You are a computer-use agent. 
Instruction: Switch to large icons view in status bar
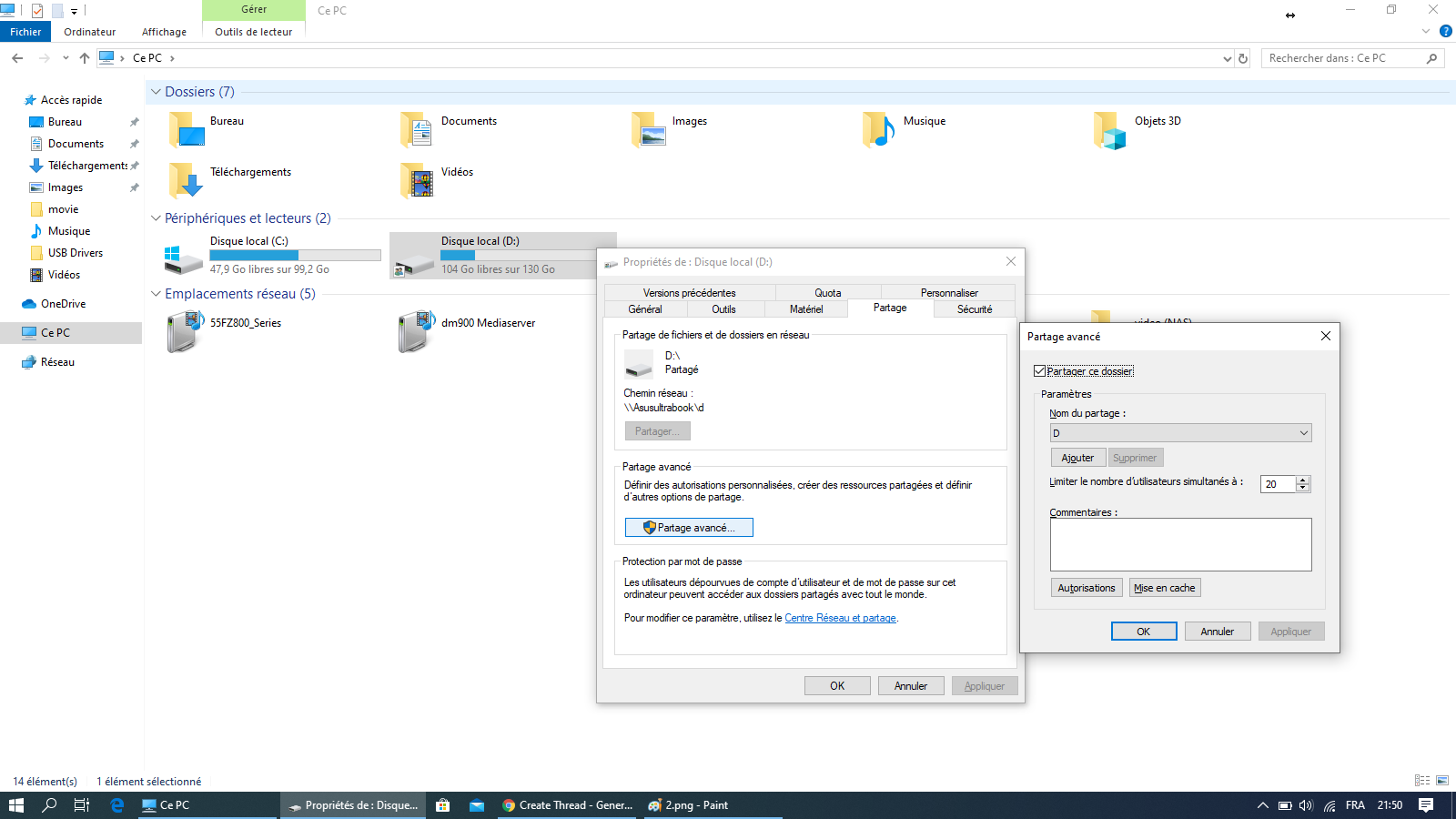(1442, 781)
